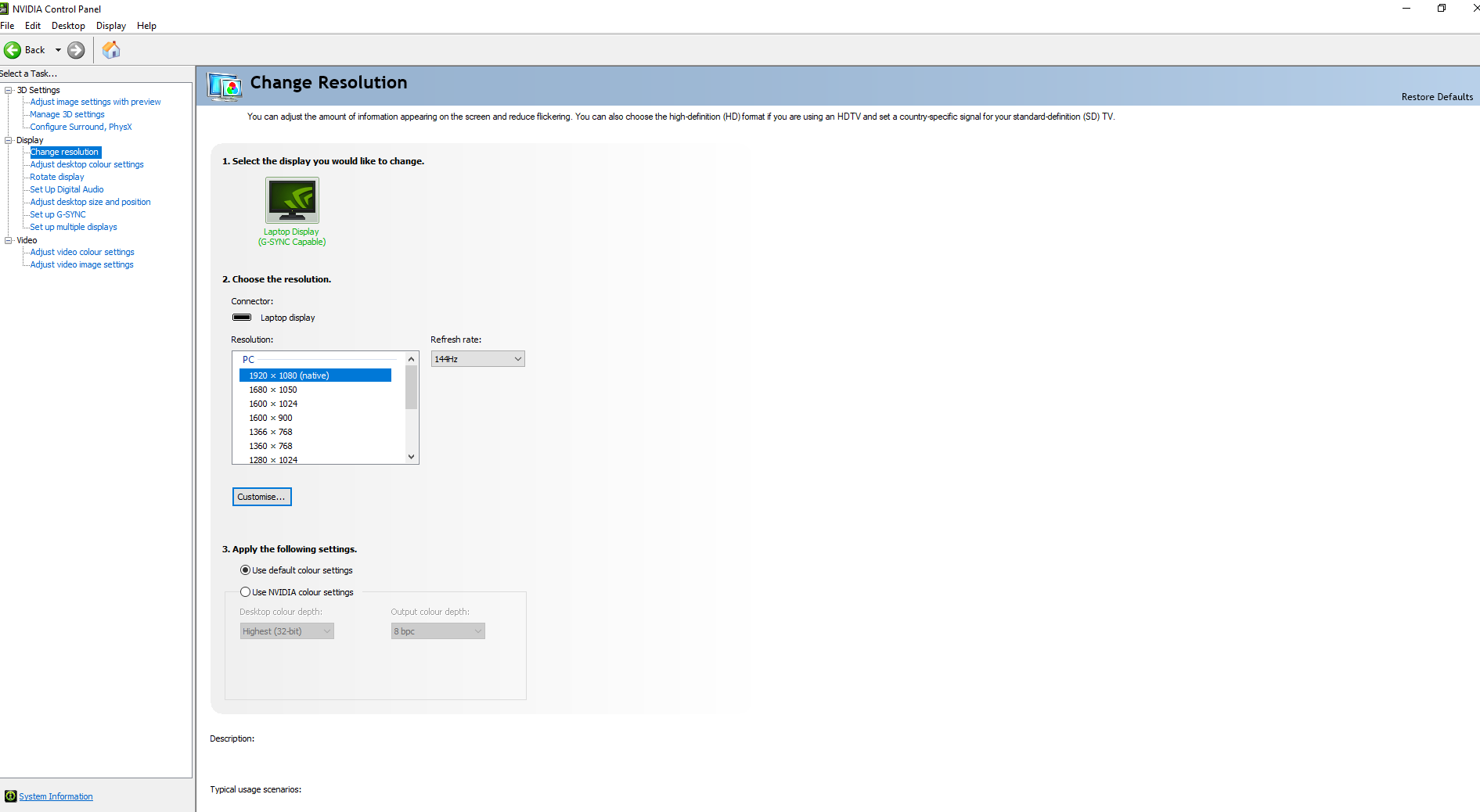Select 1600 × 1024 resolution

315,404
